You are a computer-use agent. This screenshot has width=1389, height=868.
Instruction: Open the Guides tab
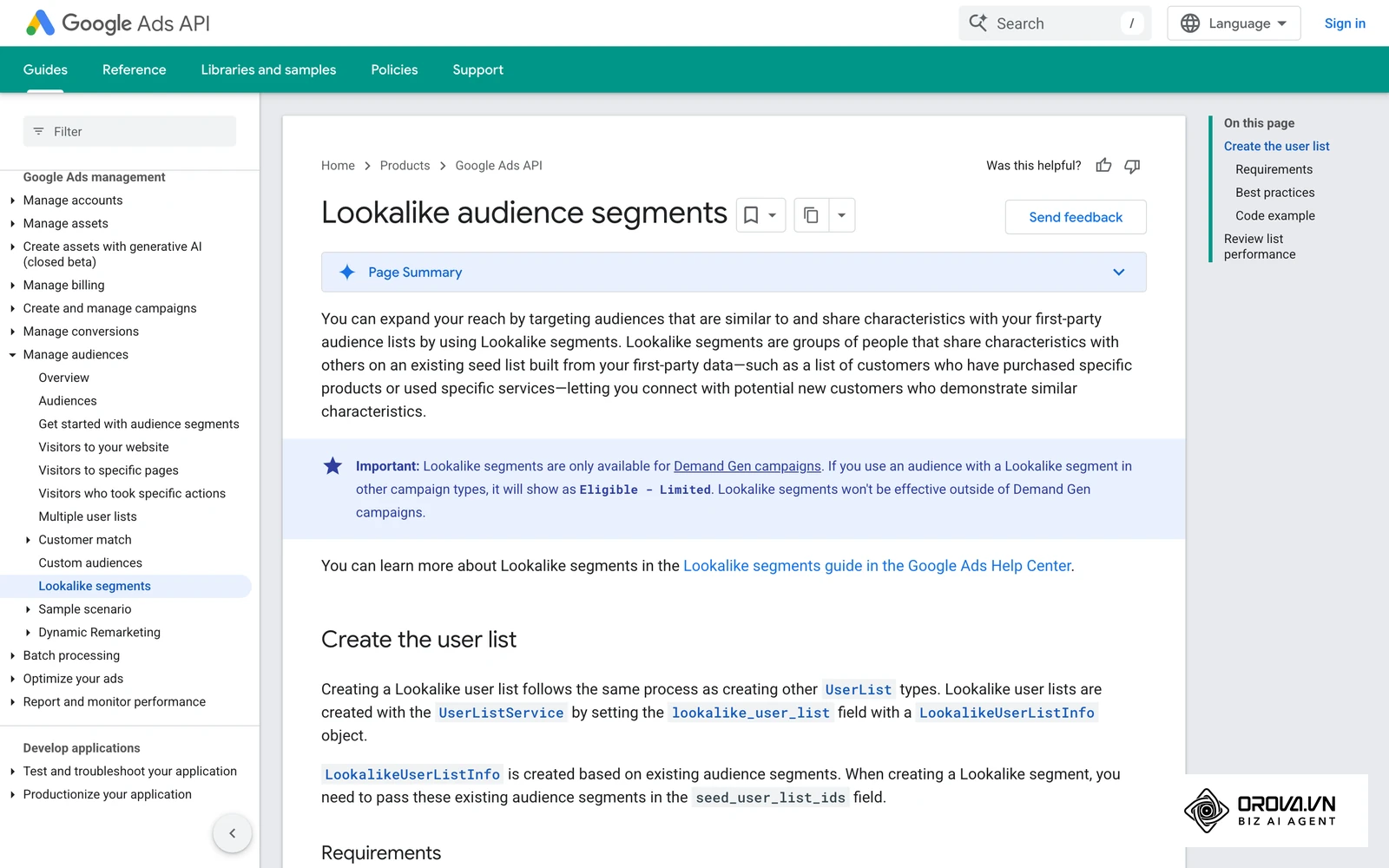coord(45,69)
